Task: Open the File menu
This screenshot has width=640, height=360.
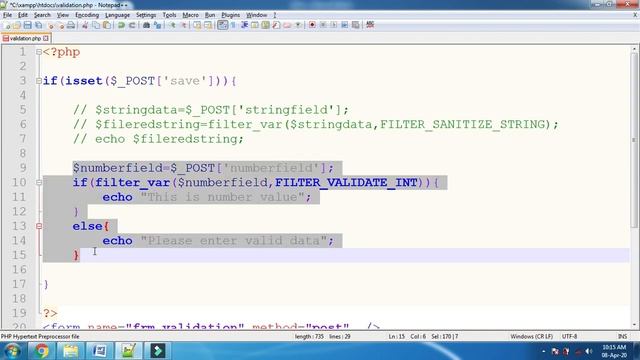Action: coord(7,15)
